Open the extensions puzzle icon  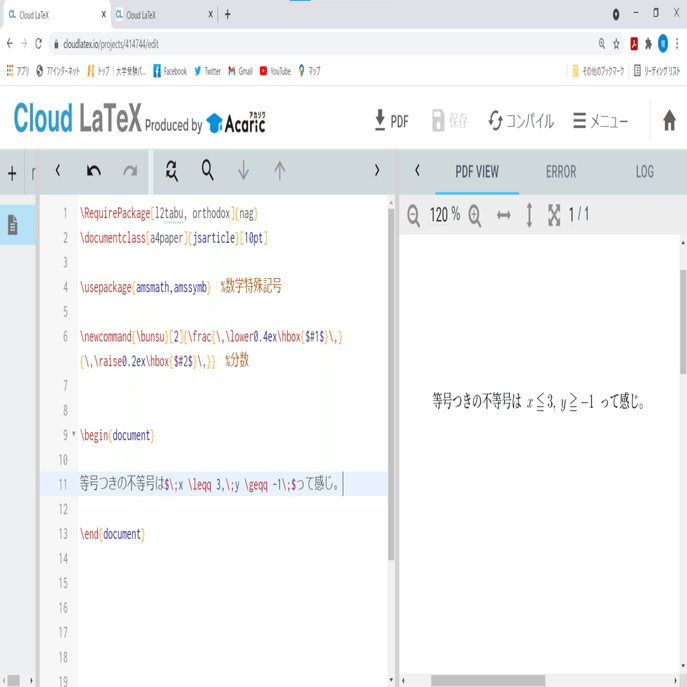(648, 44)
